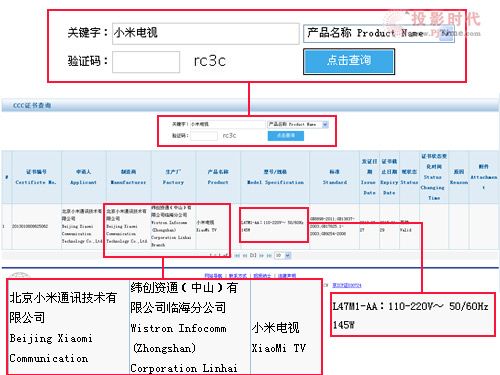The height and width of the screenshot is (375, 500).
Task: Go to next page of results
Action: 261,255
